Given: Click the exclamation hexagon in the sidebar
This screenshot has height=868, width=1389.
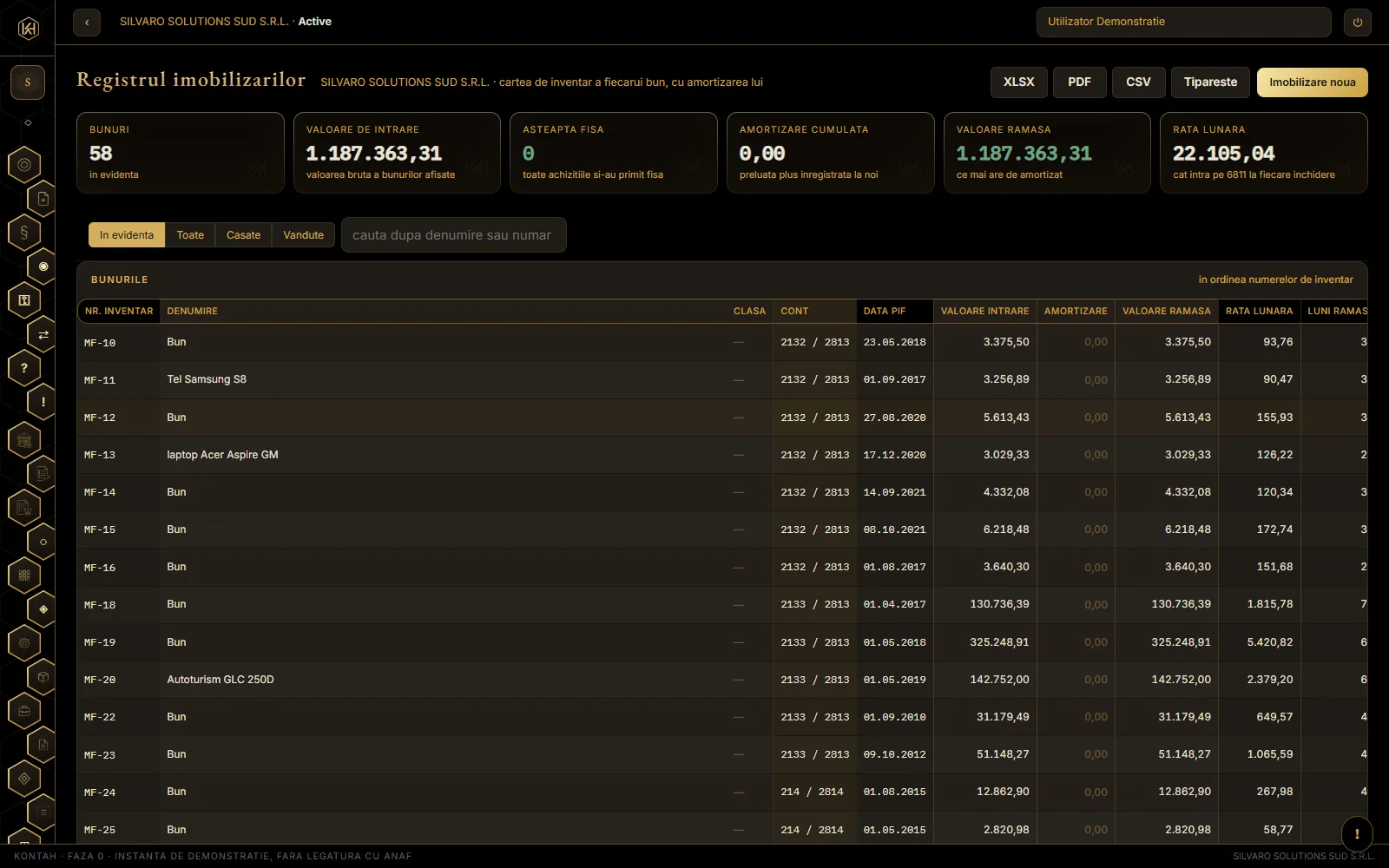Looking at the screenshot, I should point(43,402).
